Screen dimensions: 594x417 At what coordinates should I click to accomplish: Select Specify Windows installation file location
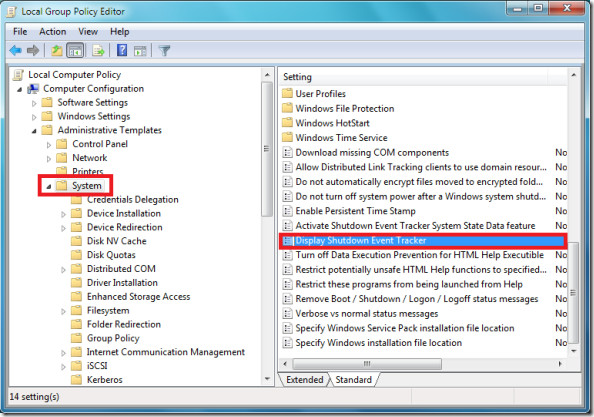(378, 343)
